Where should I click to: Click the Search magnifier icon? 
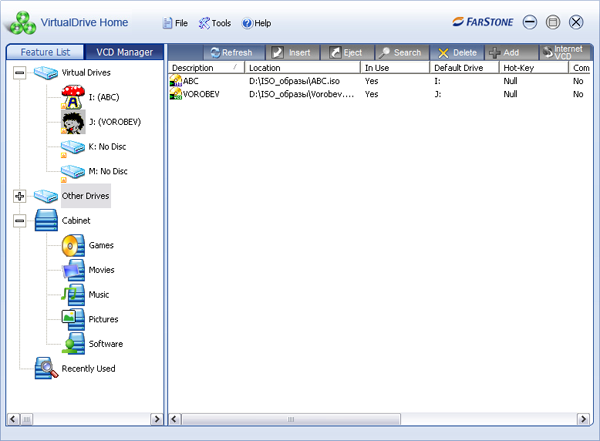click(384, 52)
